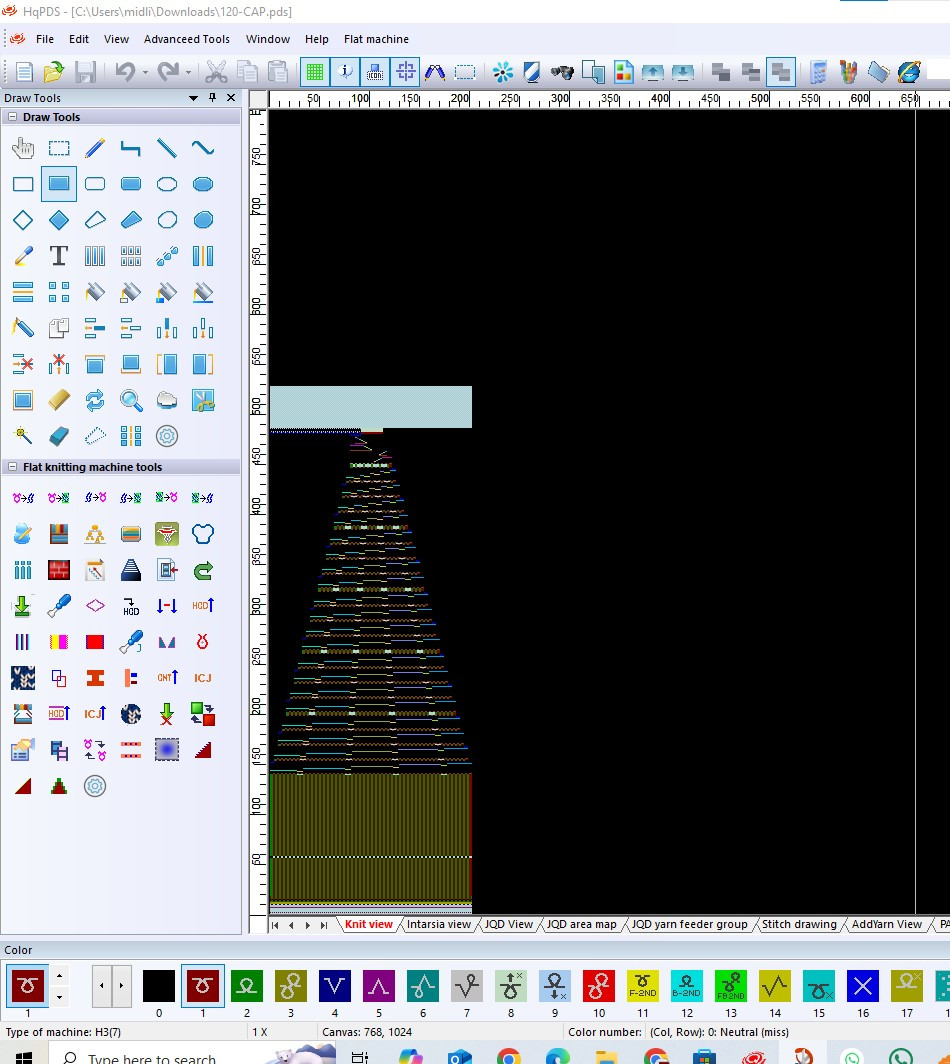Viewport: 950px width, 1064px height.
Task: Choose the text tool (T icon)
Action: [x=59, y=256]
